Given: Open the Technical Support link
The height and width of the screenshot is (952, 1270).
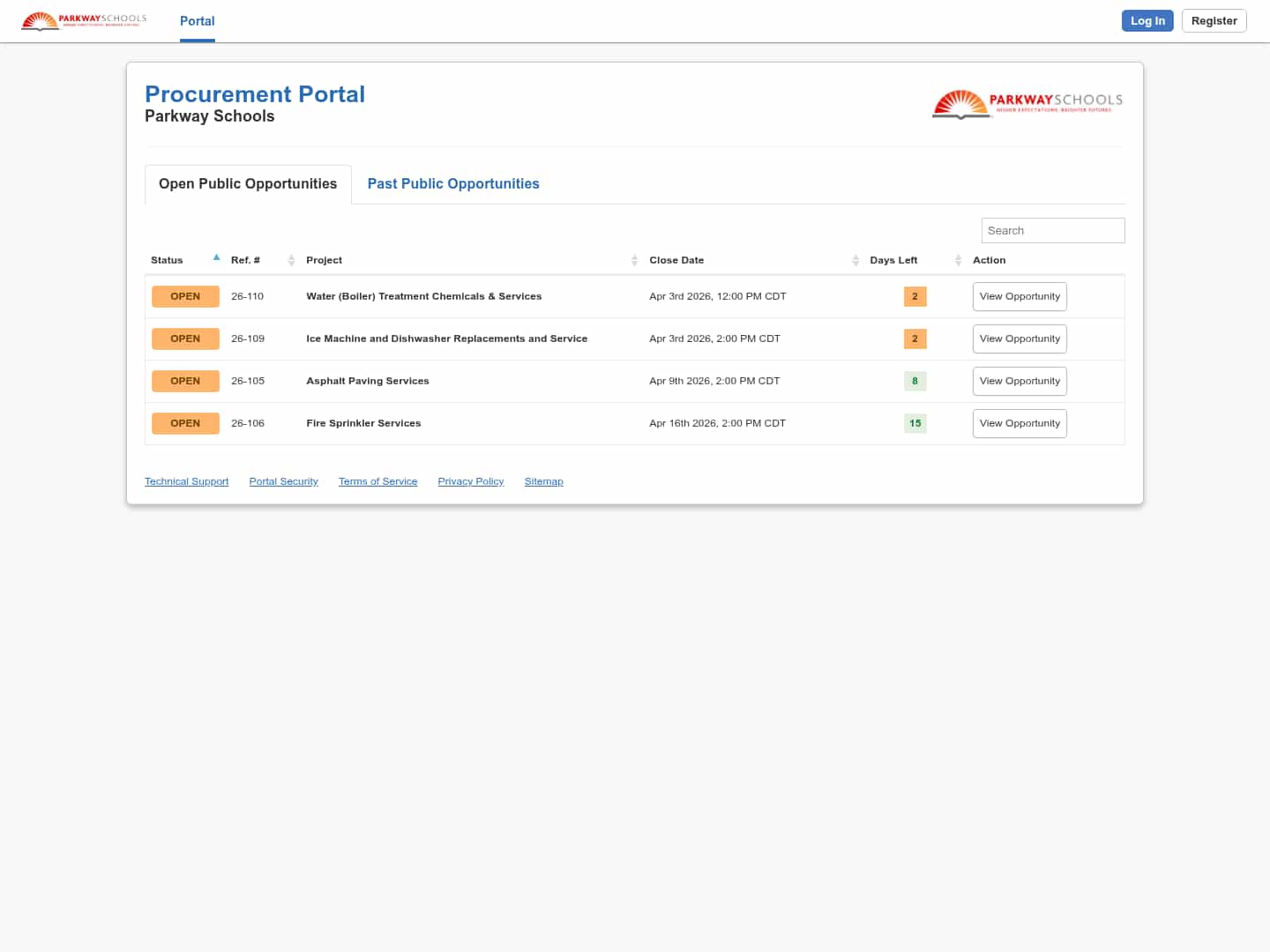Looking at the screenshot, I should coord(186,481).
